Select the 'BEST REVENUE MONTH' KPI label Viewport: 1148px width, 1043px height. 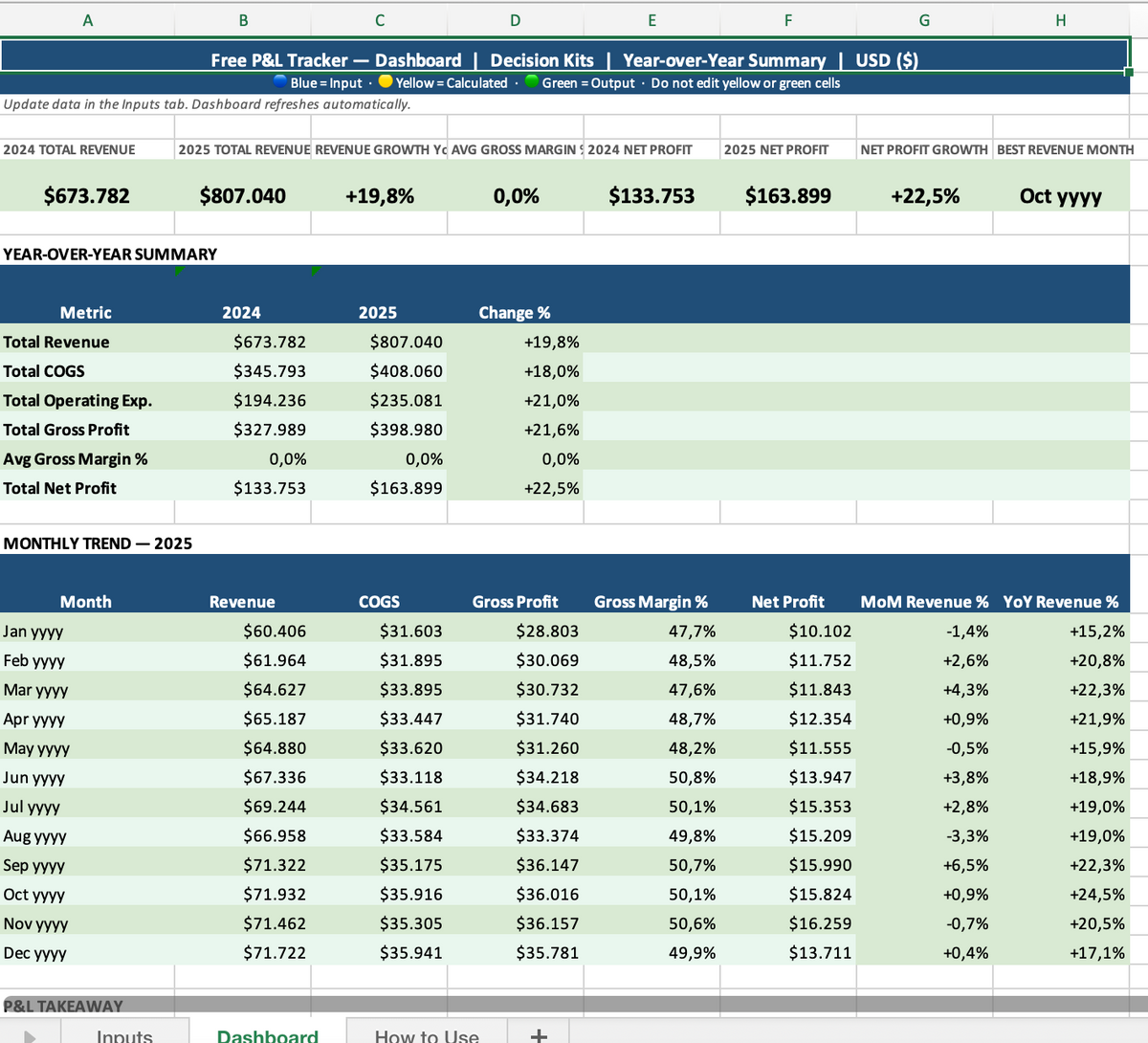pos(1065,149)
